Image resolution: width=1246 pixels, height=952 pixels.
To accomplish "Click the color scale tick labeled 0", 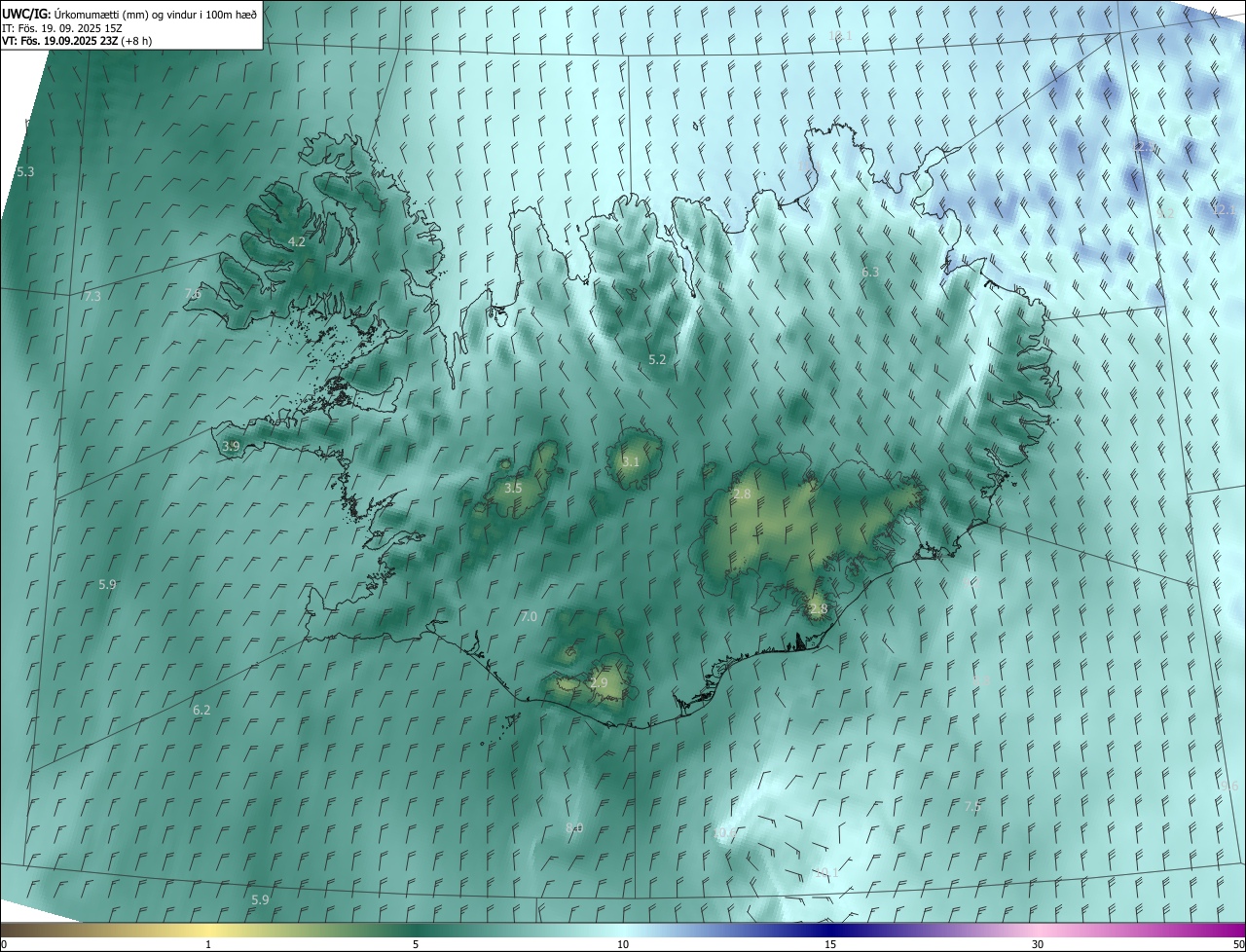I will pyautogui.click(x=4, y=944).
